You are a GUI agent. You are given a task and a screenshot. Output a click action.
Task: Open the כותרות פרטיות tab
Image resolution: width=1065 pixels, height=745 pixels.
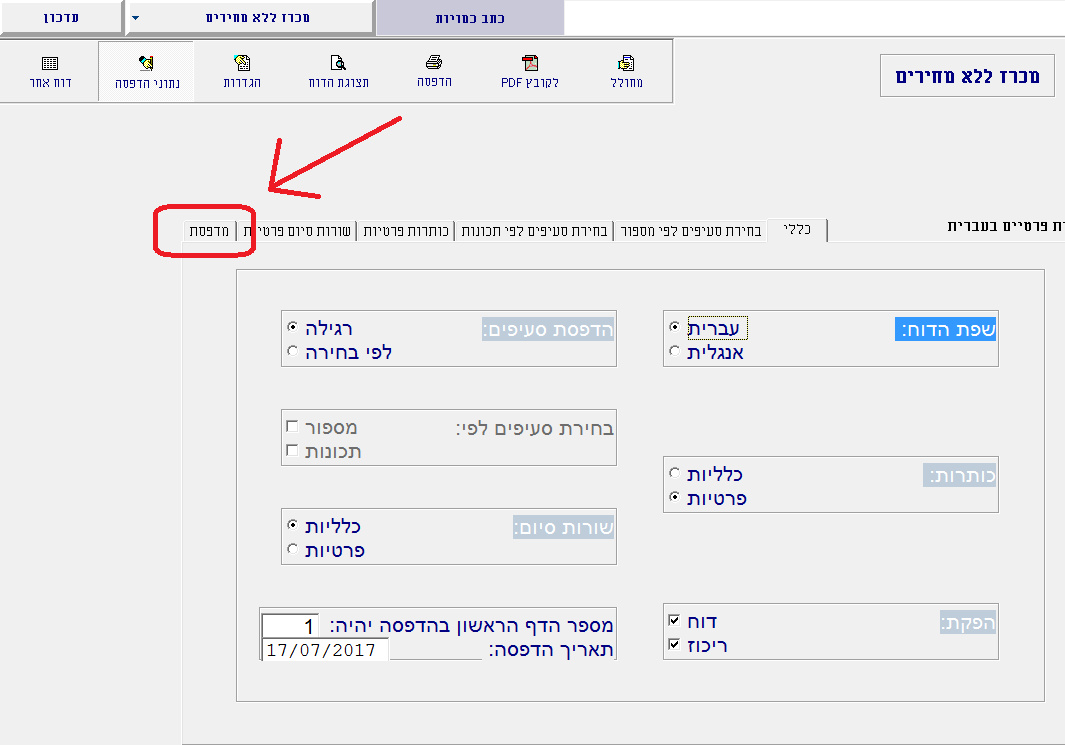(405, 231)
